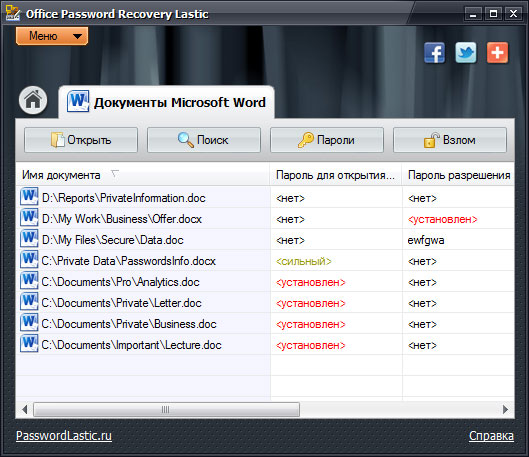The height and width of the screenshot is (457, 529).
Task: Click the Twitter bird icon
Action: click(x=466, y=53)
